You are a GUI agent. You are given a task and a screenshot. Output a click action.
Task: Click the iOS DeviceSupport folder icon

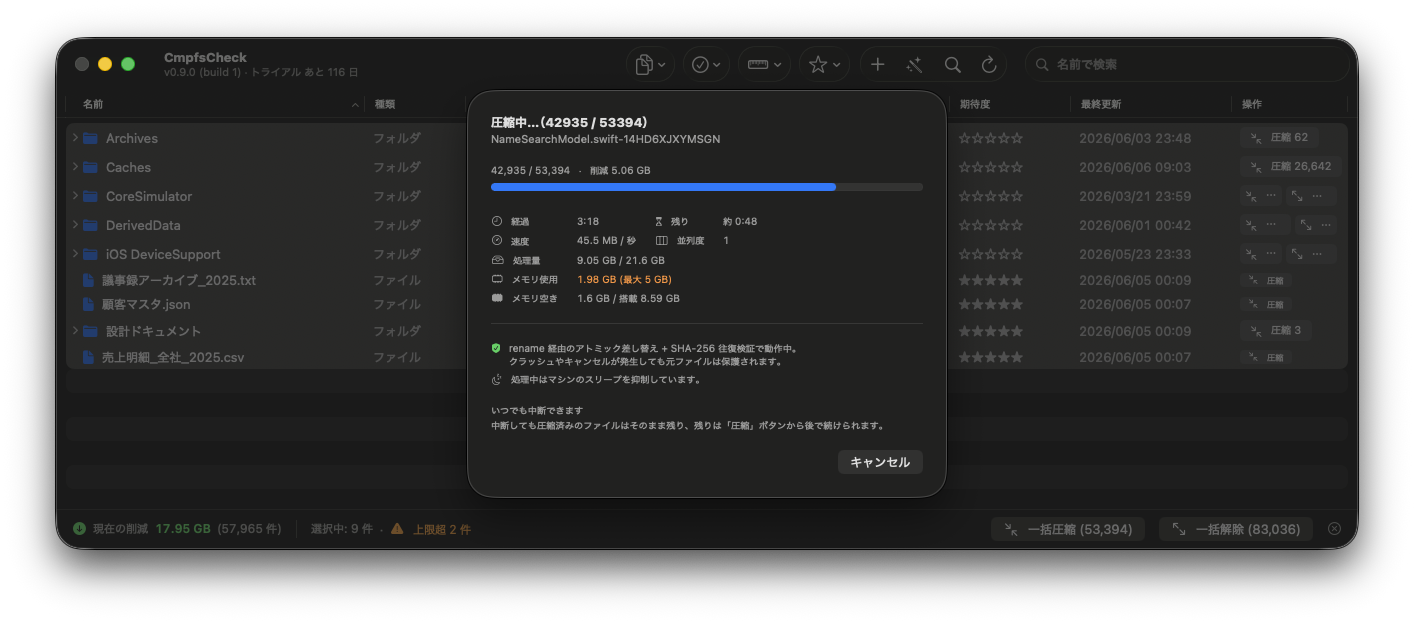pyautogui.click(x=91, y=254)
